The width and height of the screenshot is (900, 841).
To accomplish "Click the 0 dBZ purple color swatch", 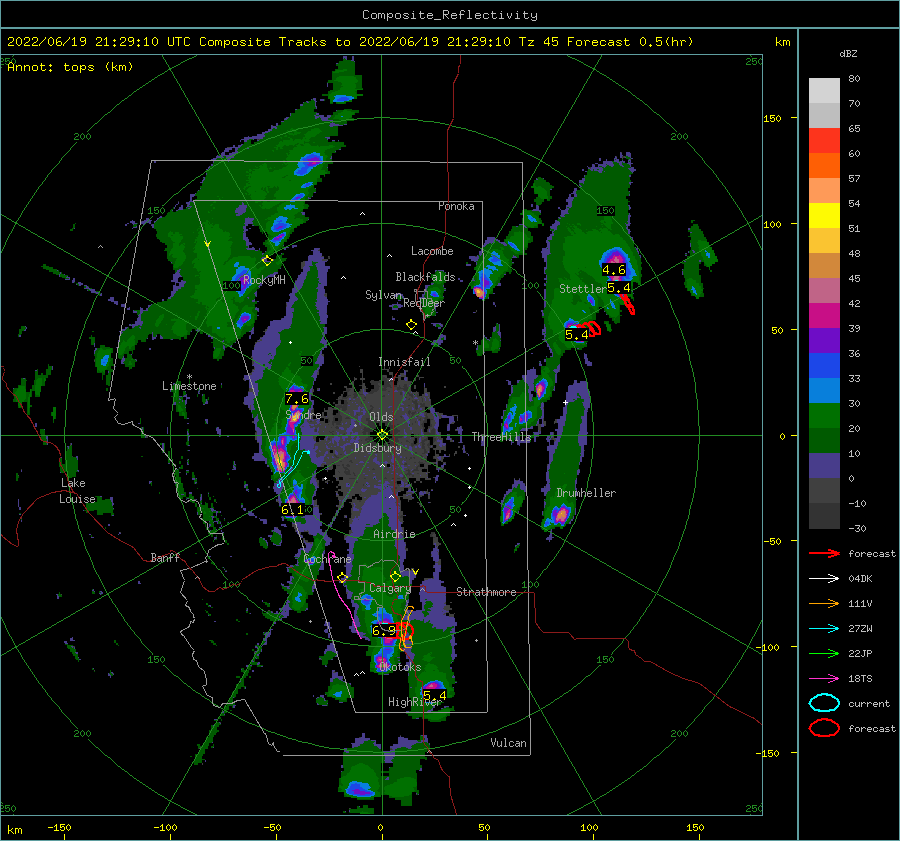I will [x=824, y=466].
